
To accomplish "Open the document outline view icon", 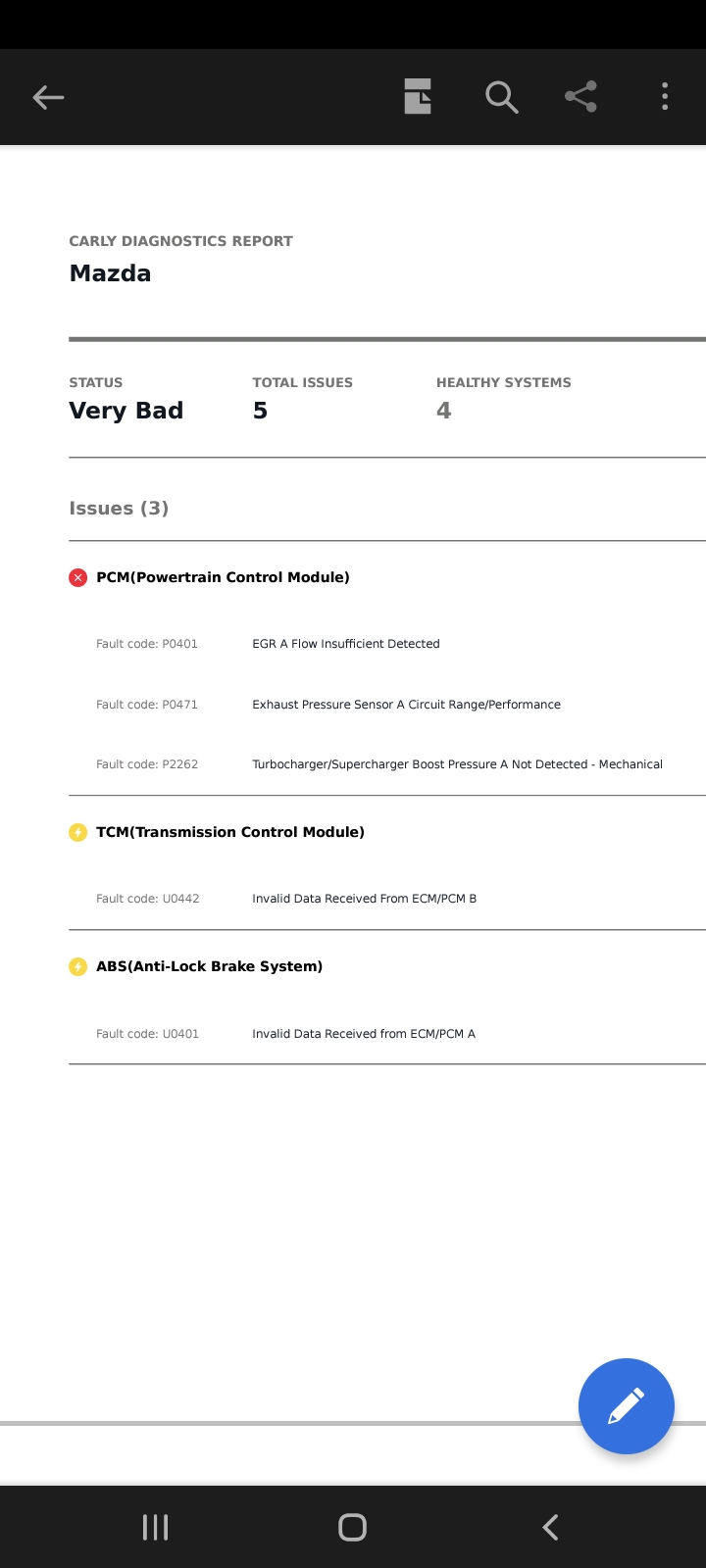I will pyautogui.click(x=418, y=97).
